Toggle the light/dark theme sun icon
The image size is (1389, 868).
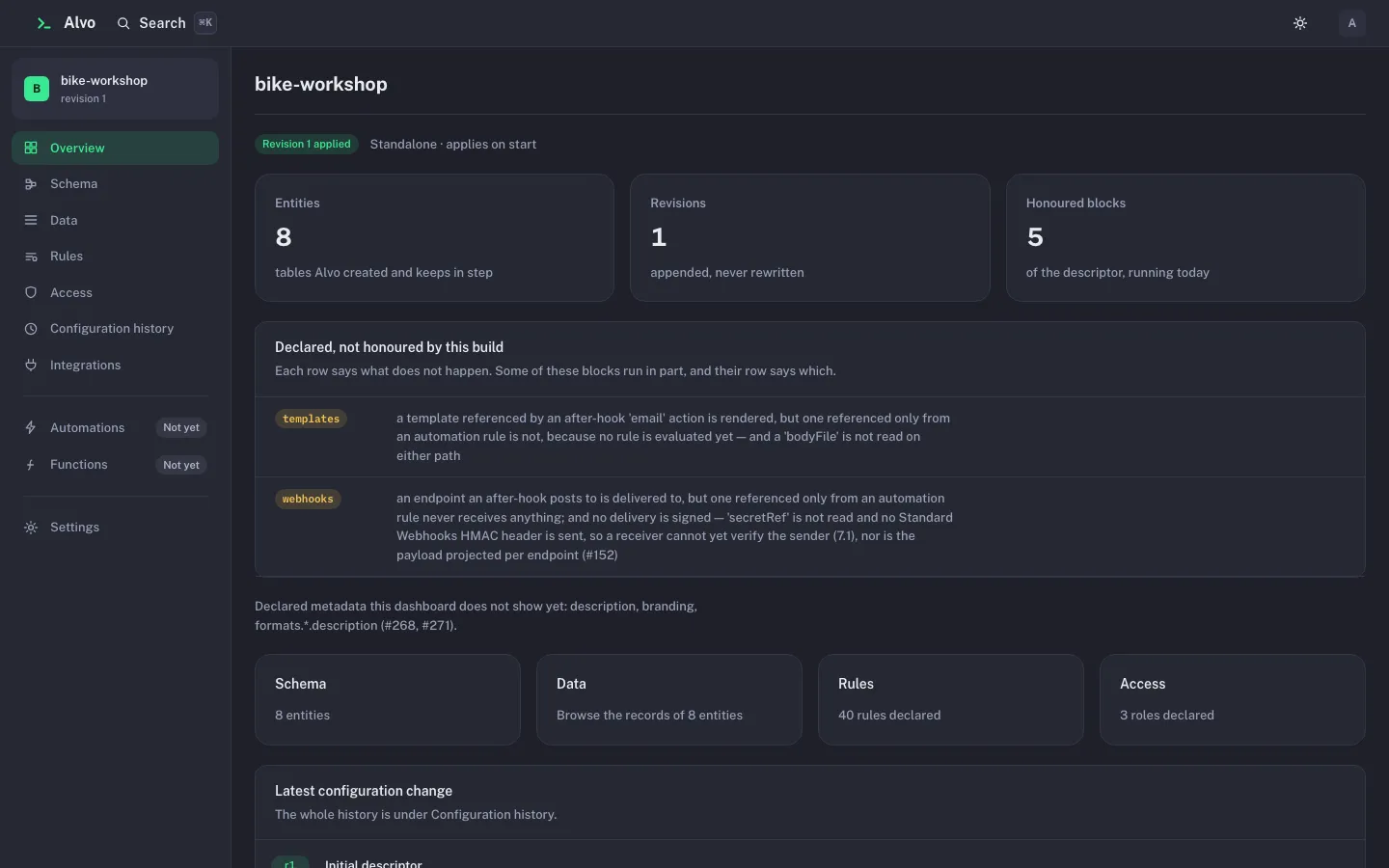point(1300,23)
